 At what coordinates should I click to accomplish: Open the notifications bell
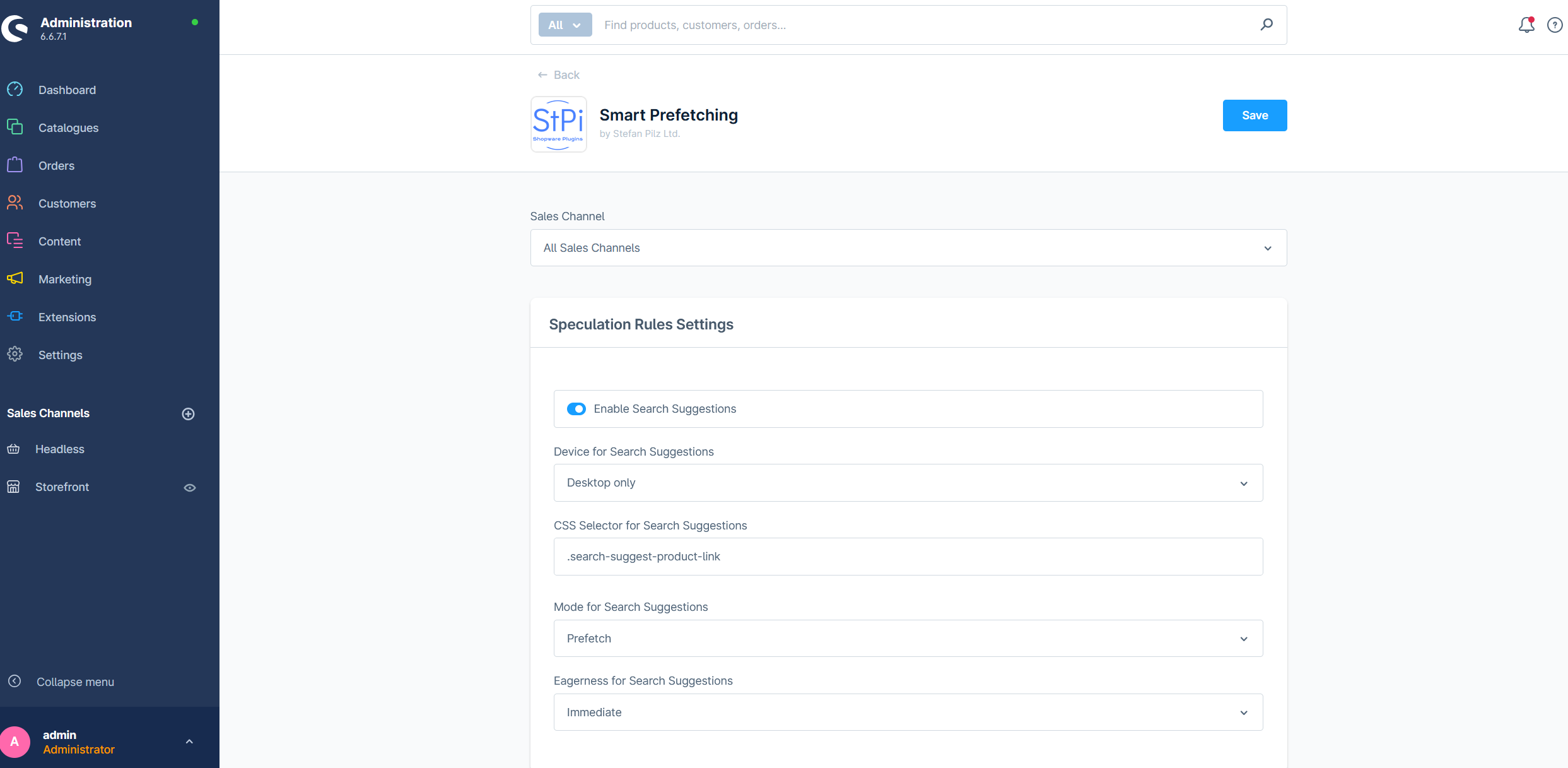pos(1526,25)
